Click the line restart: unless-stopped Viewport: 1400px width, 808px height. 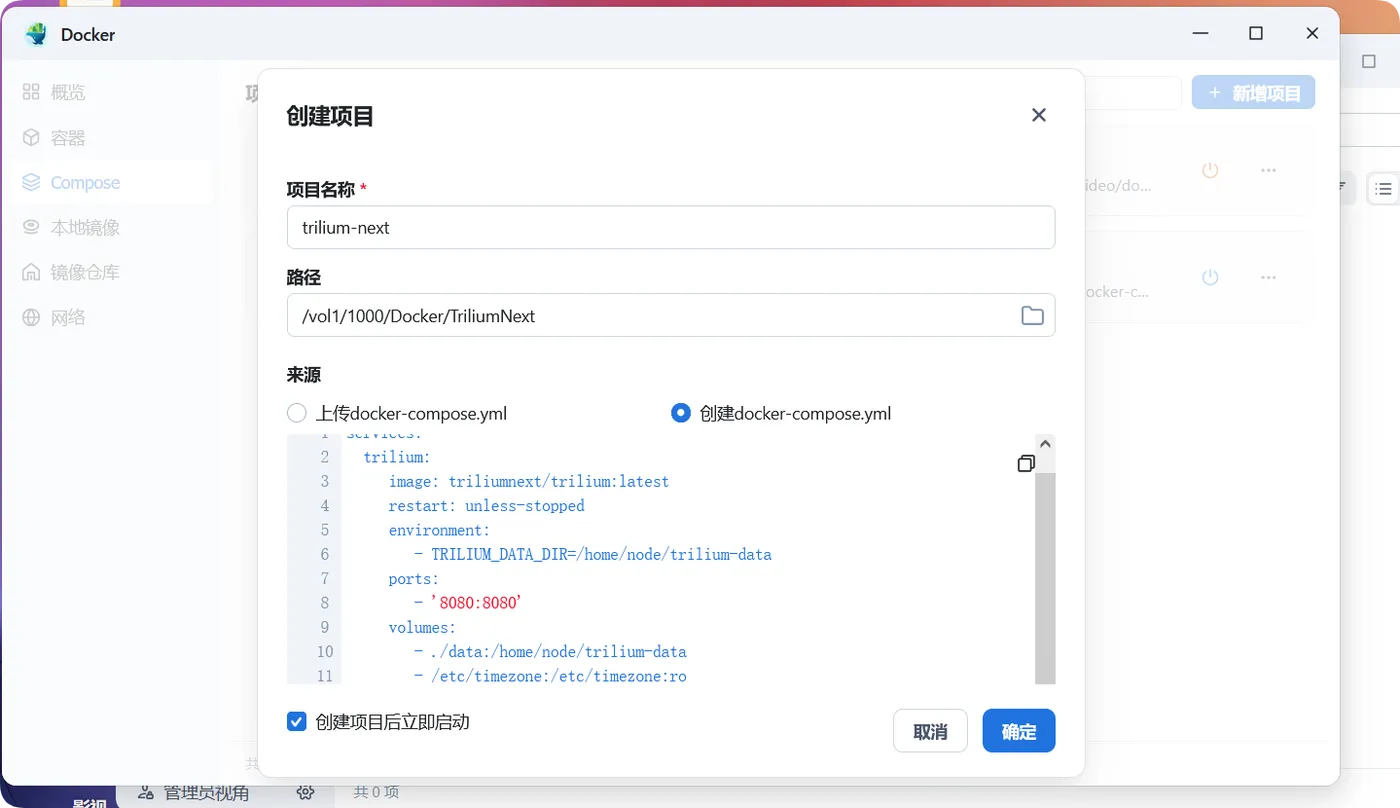[487, 506]
